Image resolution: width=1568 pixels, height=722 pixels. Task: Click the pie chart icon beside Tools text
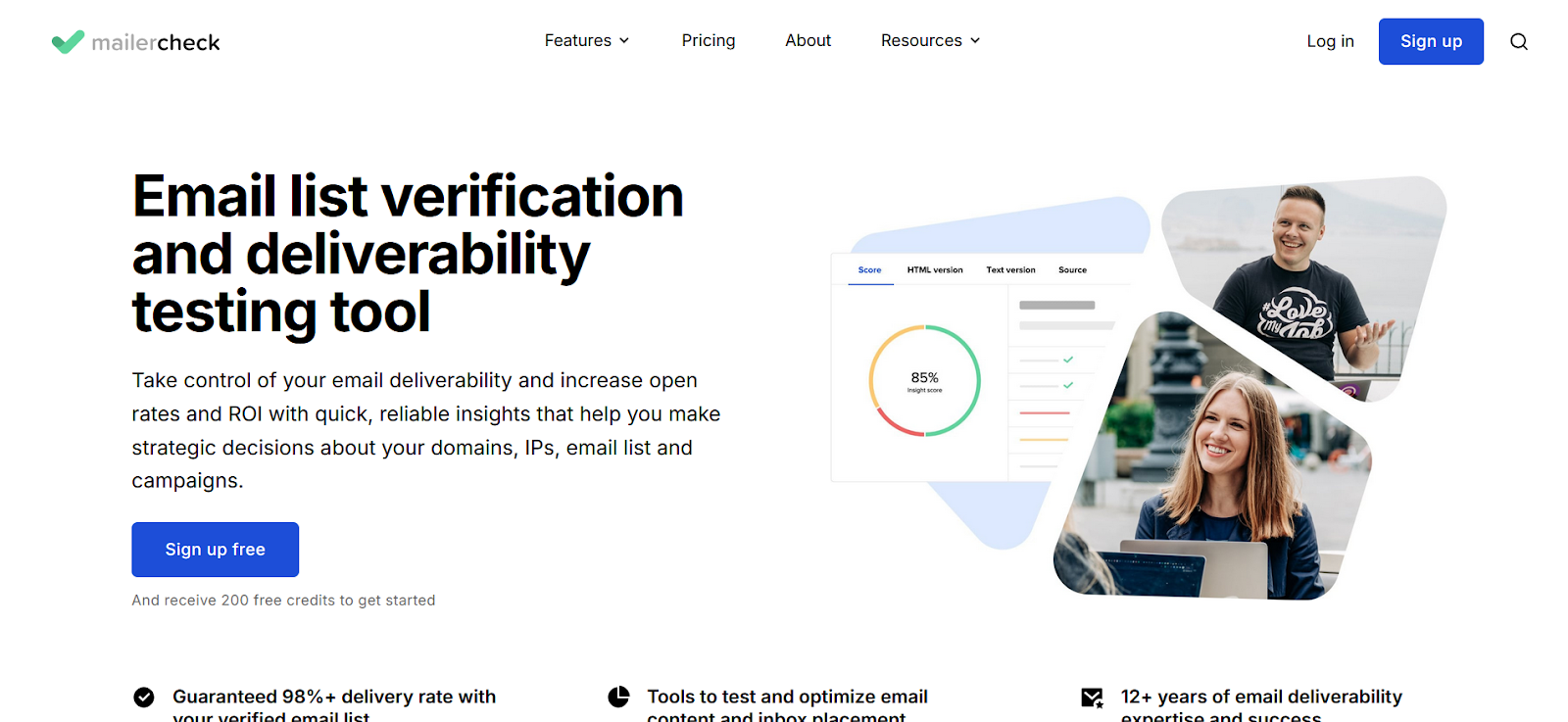[618, 697]
